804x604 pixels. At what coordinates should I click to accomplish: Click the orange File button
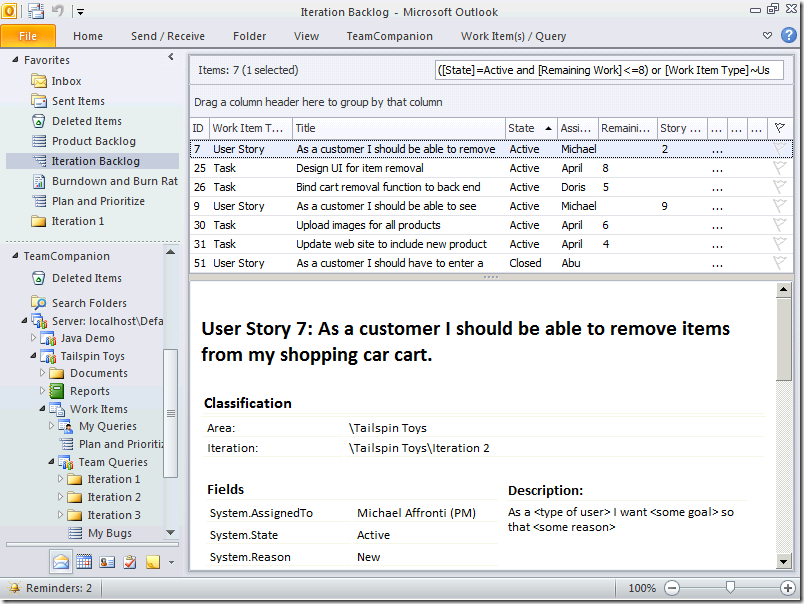coord(28,36)
